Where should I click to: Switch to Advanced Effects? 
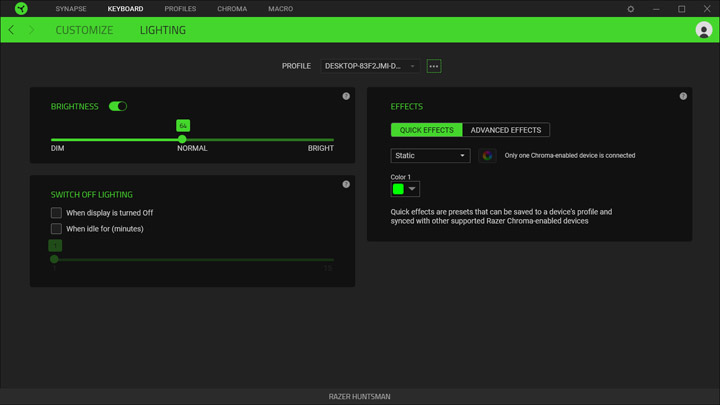pos(506,130)
